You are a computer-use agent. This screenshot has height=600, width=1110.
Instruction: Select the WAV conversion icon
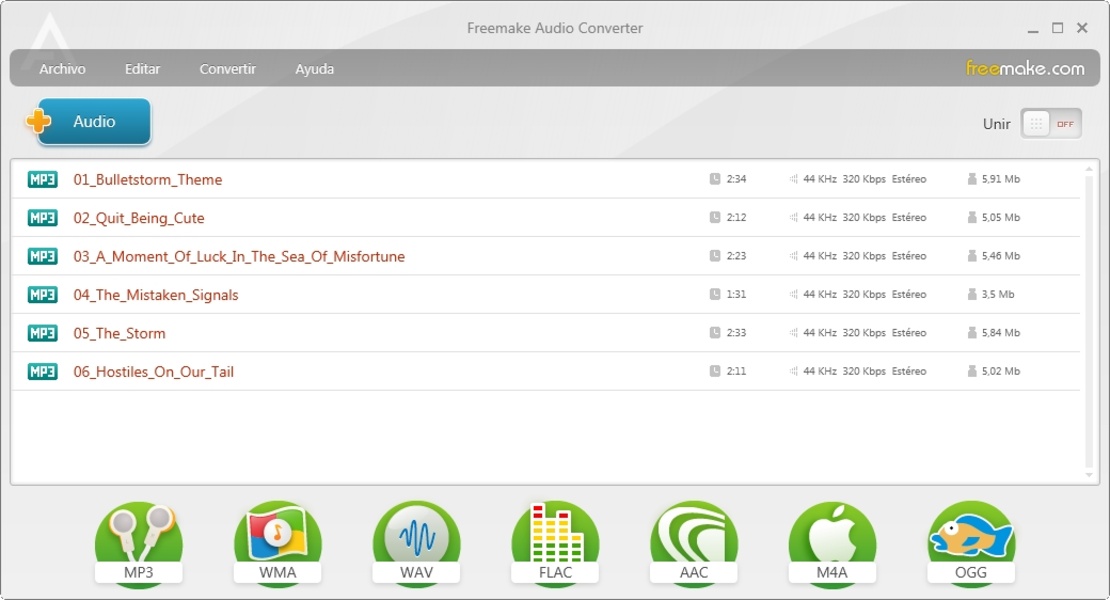point(416,544)
